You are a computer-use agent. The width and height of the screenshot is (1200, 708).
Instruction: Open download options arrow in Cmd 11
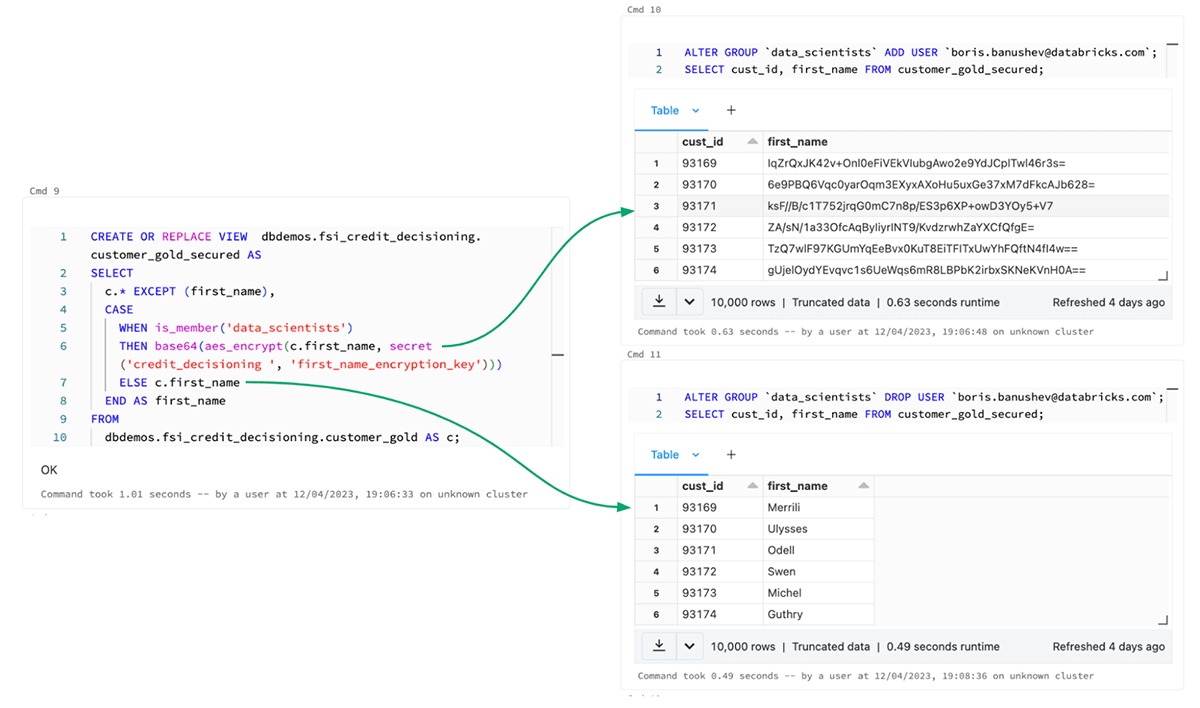[689, 646]
